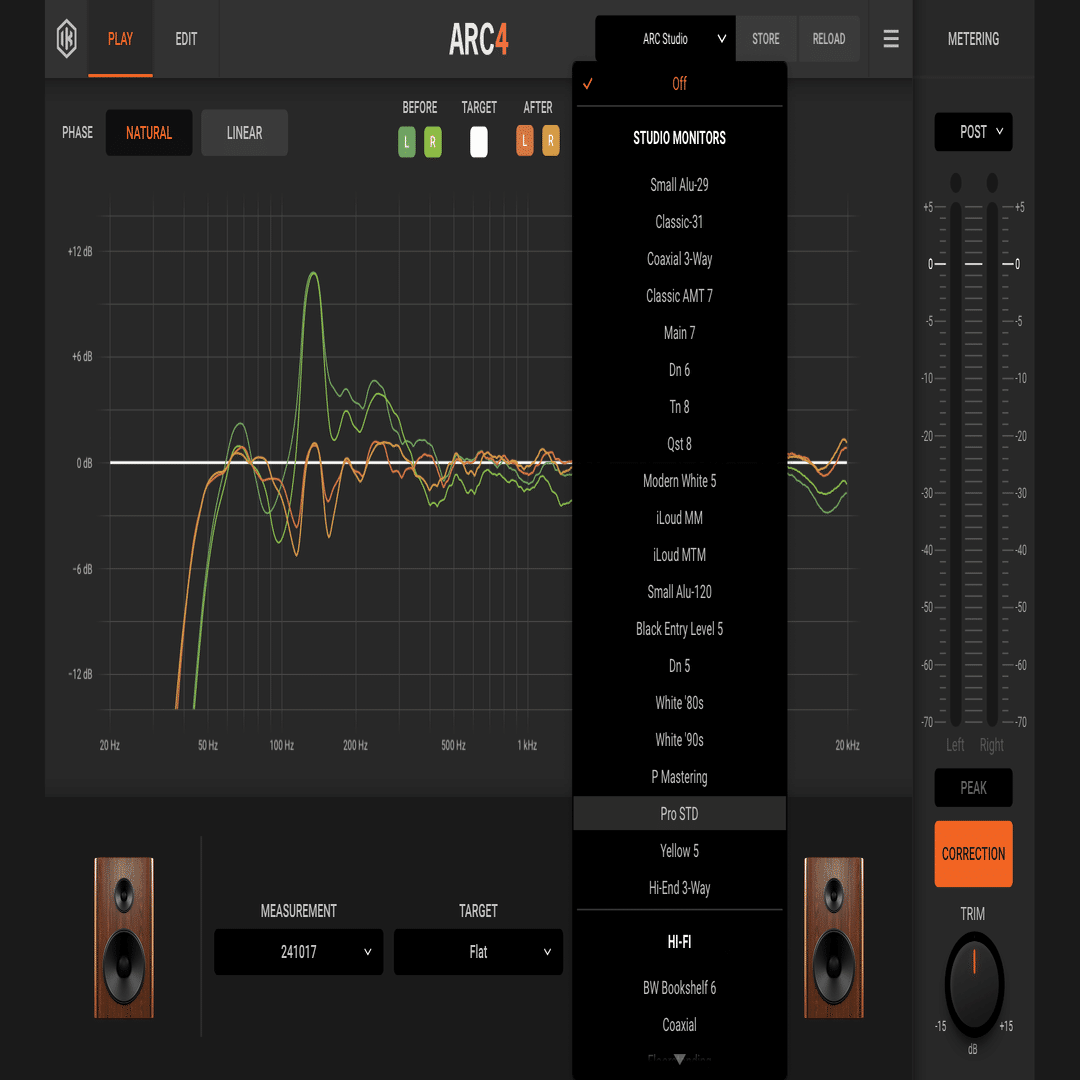1080x1080 pixels.
Task: Choose Classic AMT 7 monitor
Action: click(x=679, y=295)
